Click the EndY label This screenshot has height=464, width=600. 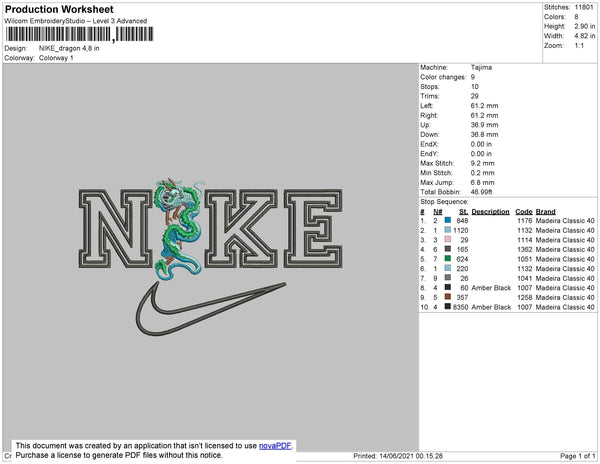pyautogui.click(x=429, y=153)
